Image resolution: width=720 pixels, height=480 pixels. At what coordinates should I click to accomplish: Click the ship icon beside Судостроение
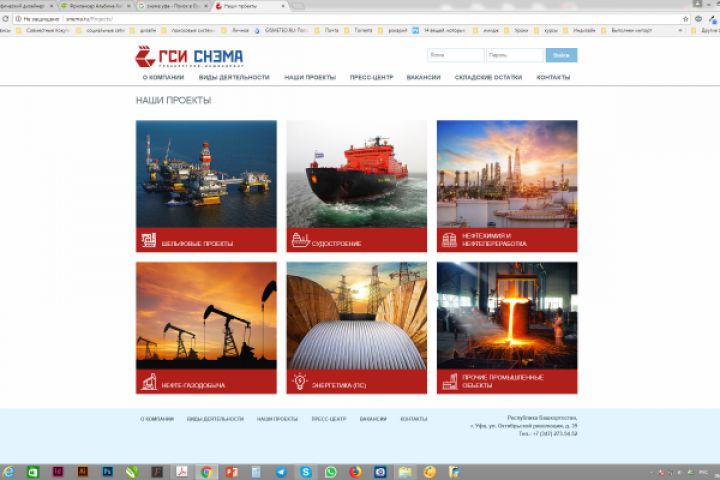point(300,240)
